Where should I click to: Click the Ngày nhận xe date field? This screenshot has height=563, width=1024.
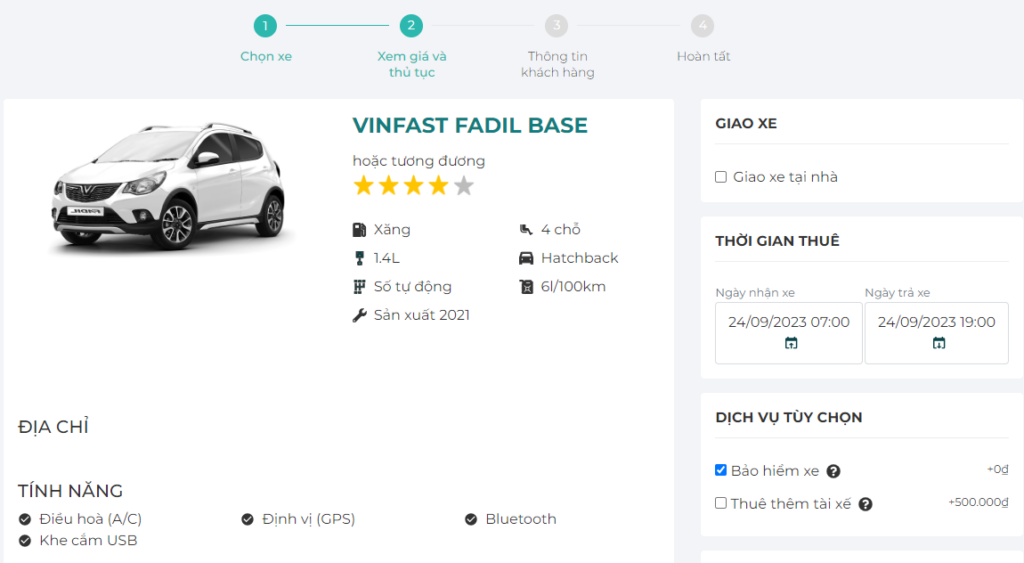click(788, 322)
